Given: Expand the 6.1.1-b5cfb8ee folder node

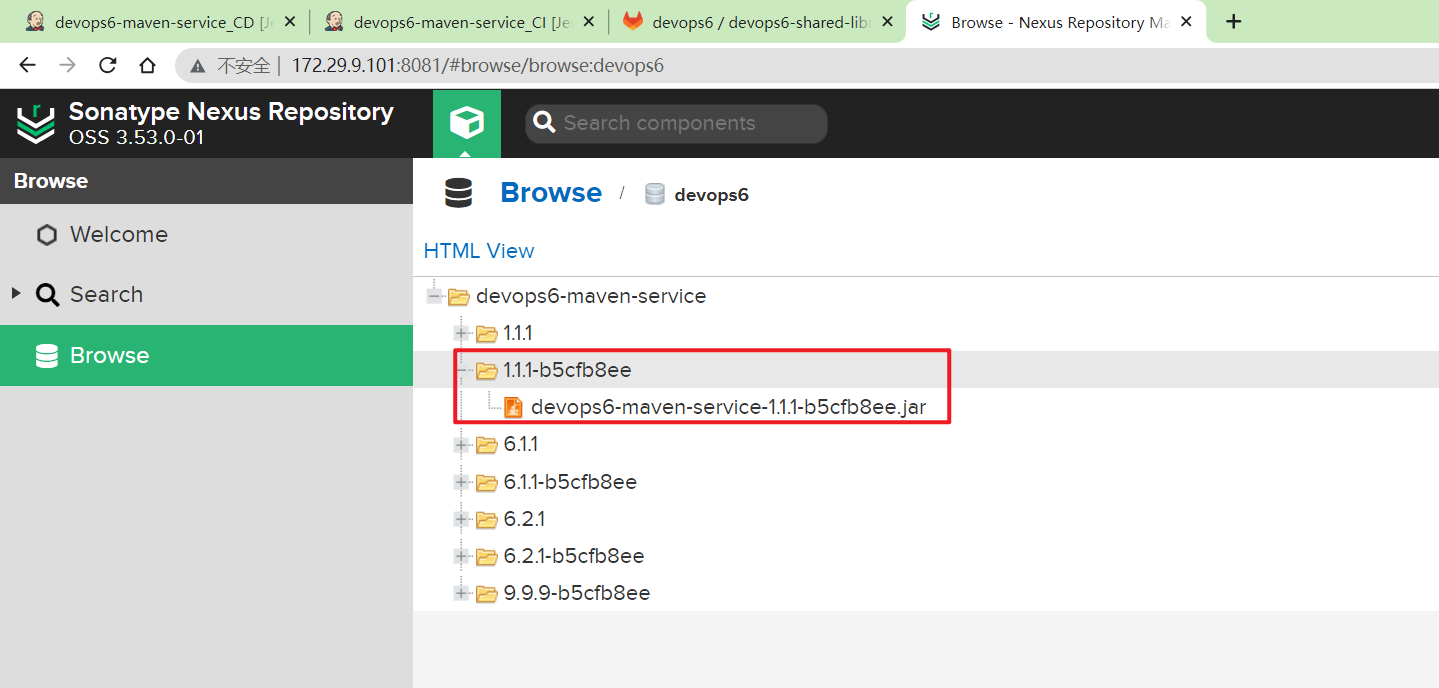Looking at the screenshot, I should [x=462, y=482].
